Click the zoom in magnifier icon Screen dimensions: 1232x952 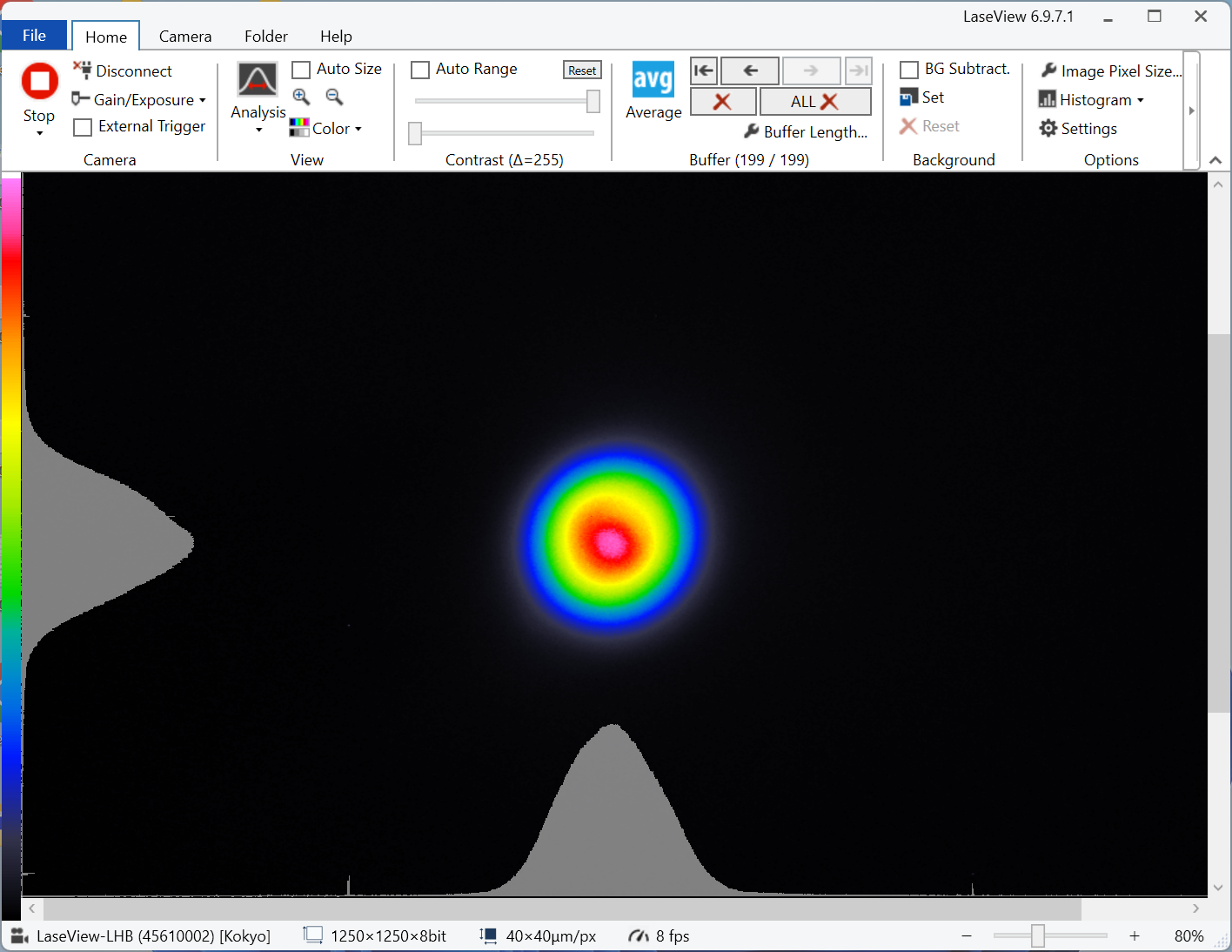301,97
